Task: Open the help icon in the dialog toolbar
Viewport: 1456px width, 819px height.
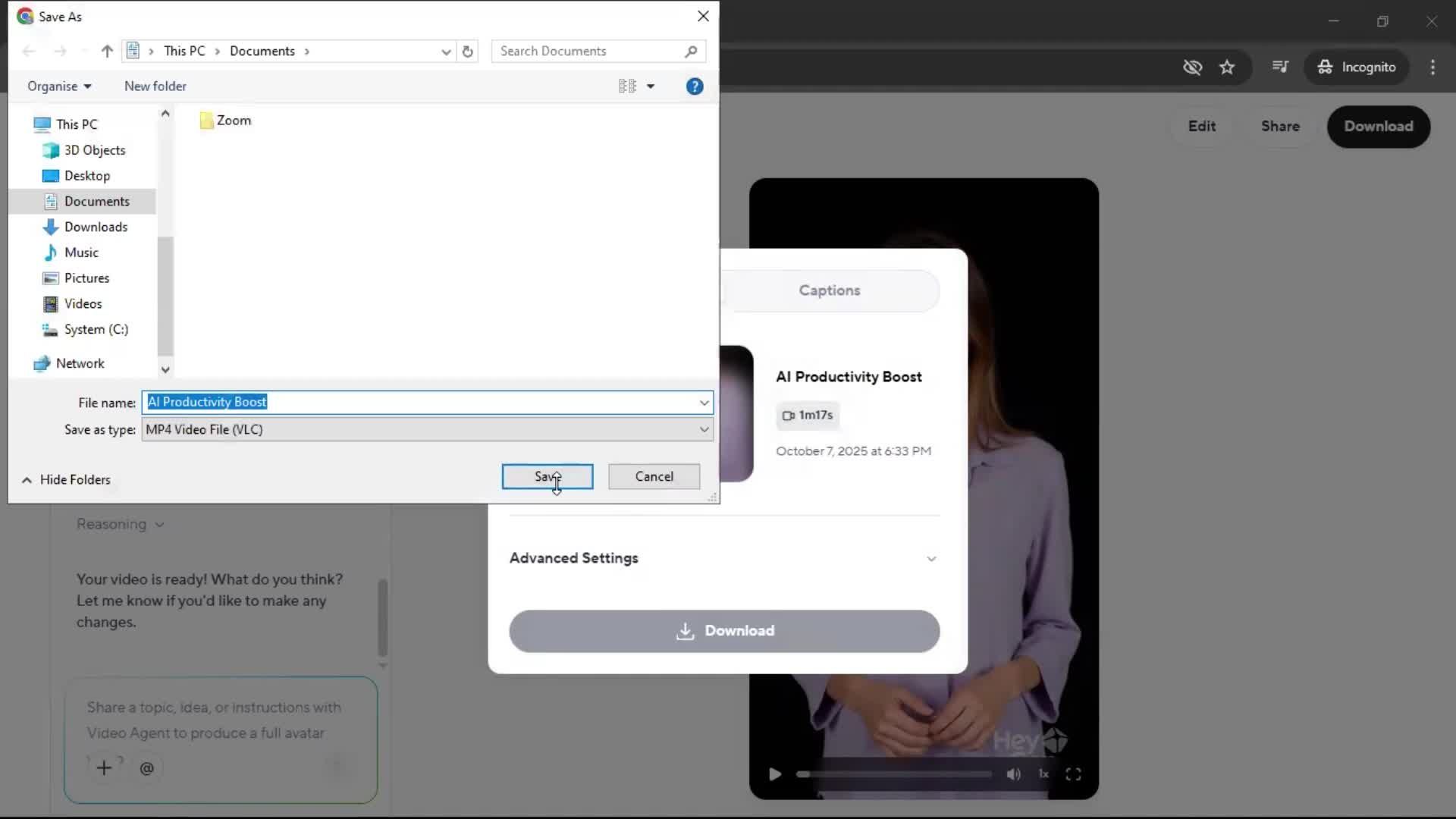Action: 694,86
